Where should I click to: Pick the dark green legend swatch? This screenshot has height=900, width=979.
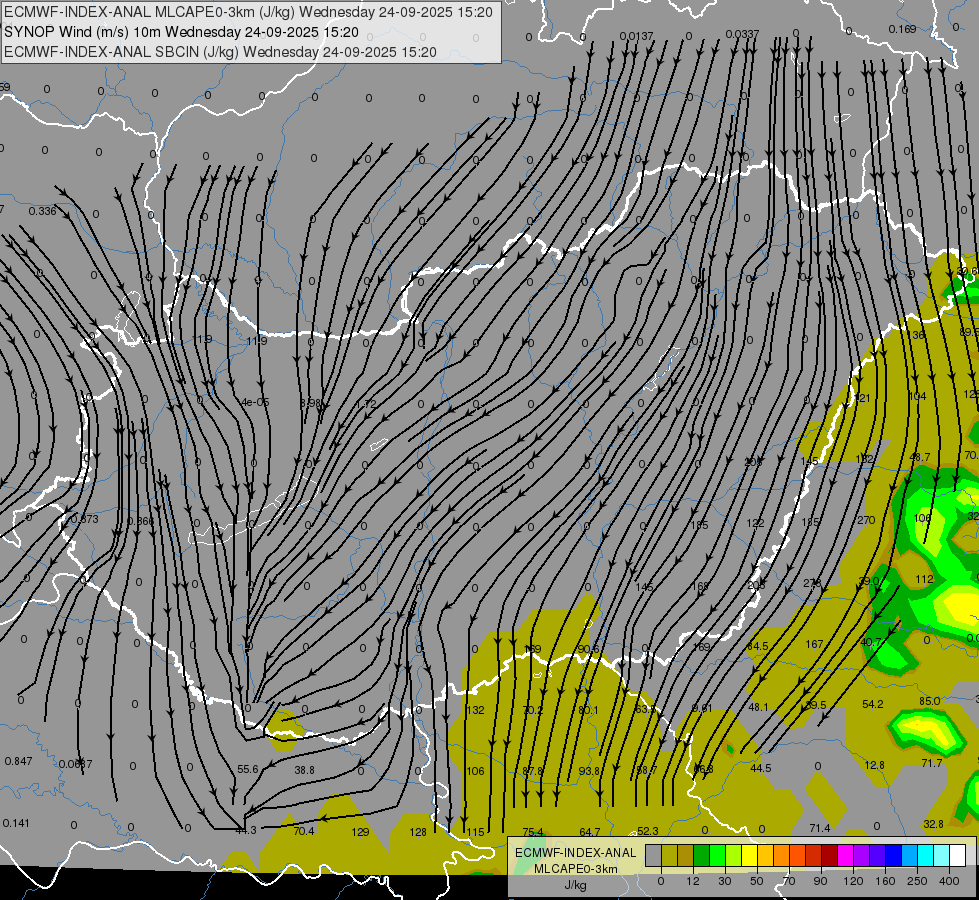pos(702,855)
